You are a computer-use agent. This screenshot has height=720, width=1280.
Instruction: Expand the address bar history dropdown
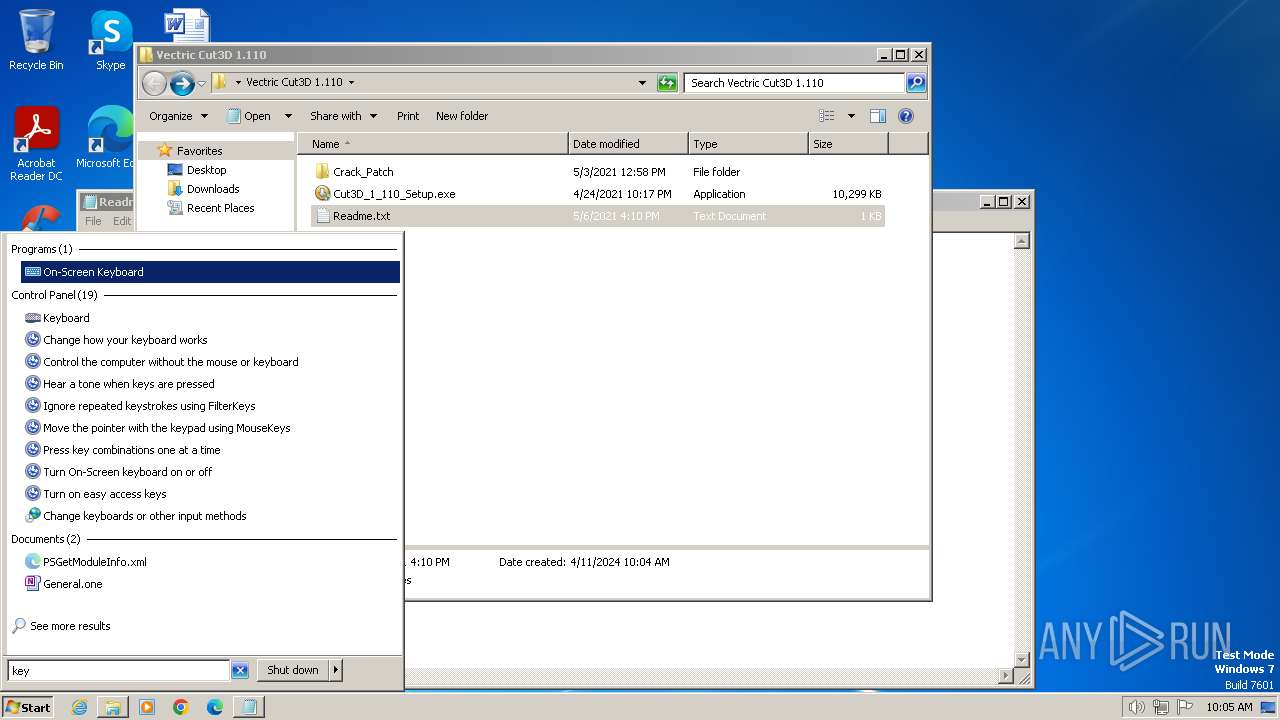click(x=642, y=83)
